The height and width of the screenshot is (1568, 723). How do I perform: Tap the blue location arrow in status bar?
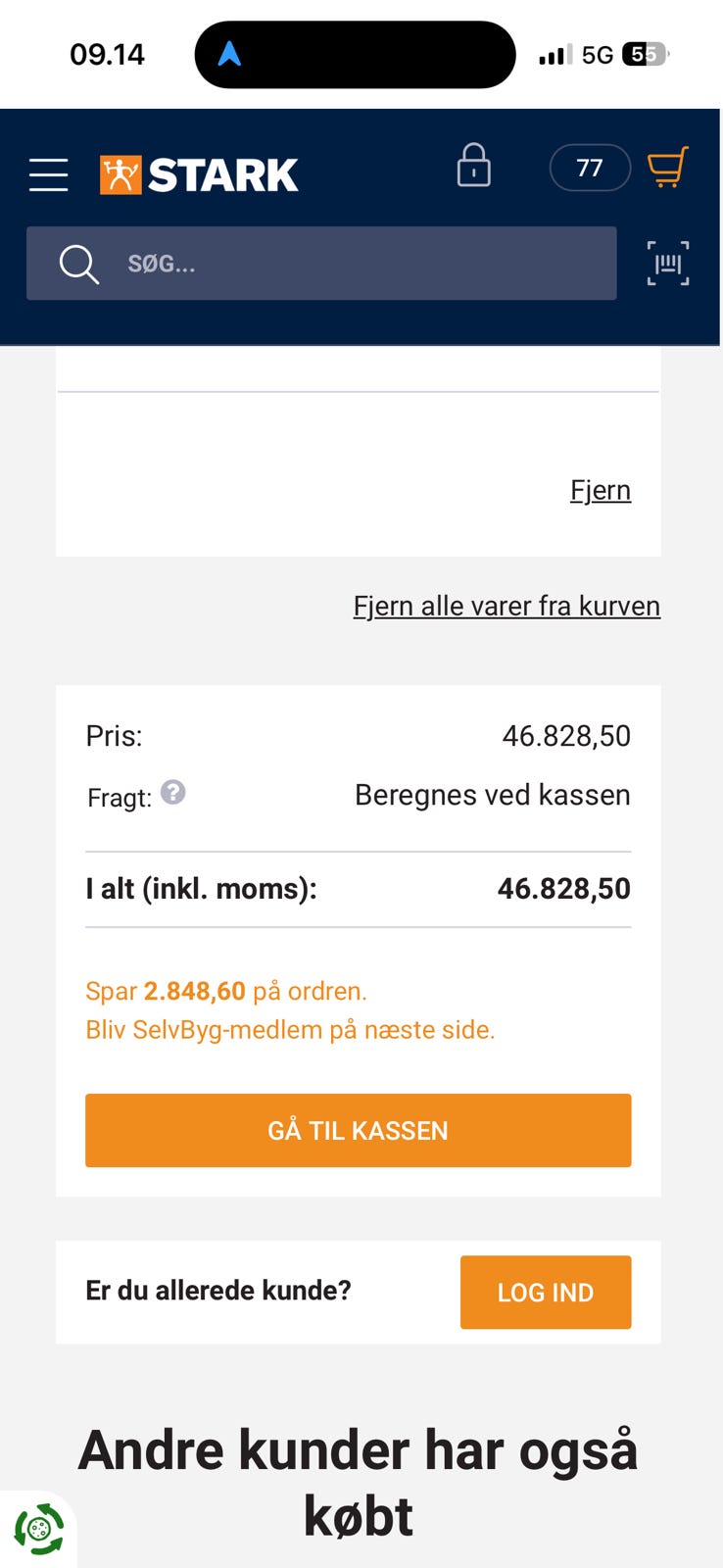tap(229, 54)
